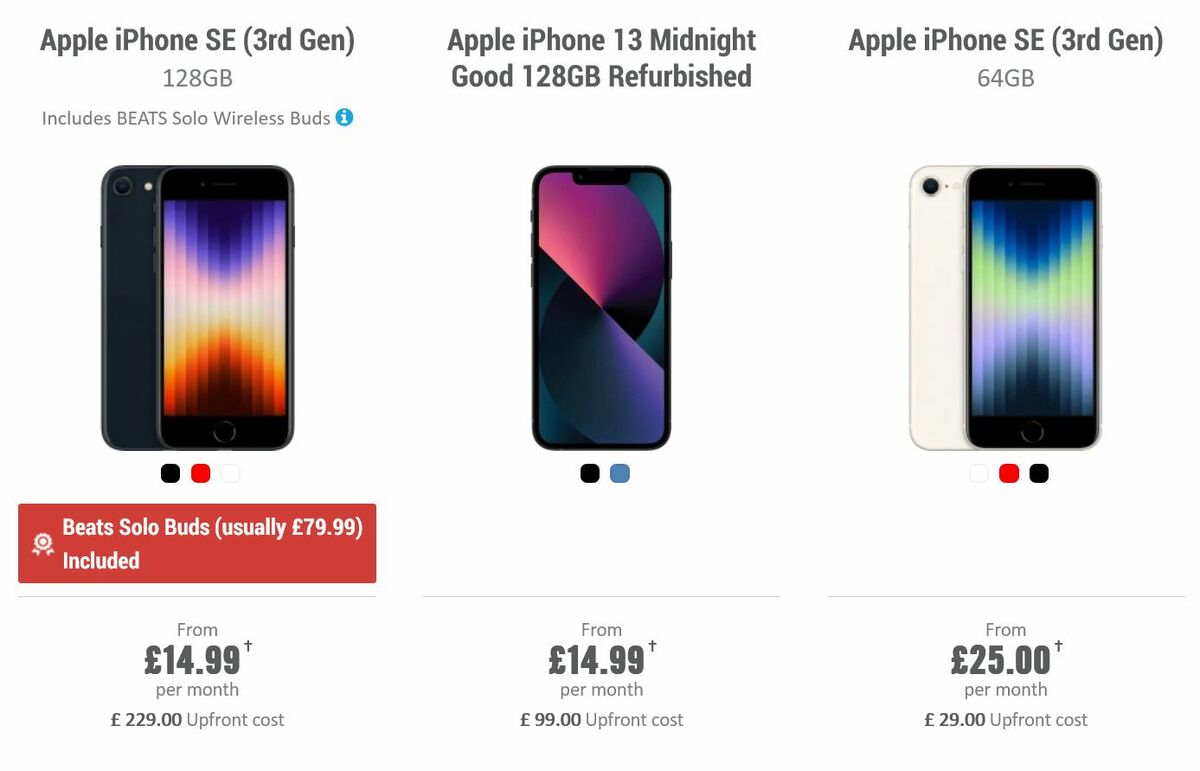Pick the white color swatch on iPhone SE 128GB
The height and width of the screenshot is (771, 1200).
(x=230, y=472)
